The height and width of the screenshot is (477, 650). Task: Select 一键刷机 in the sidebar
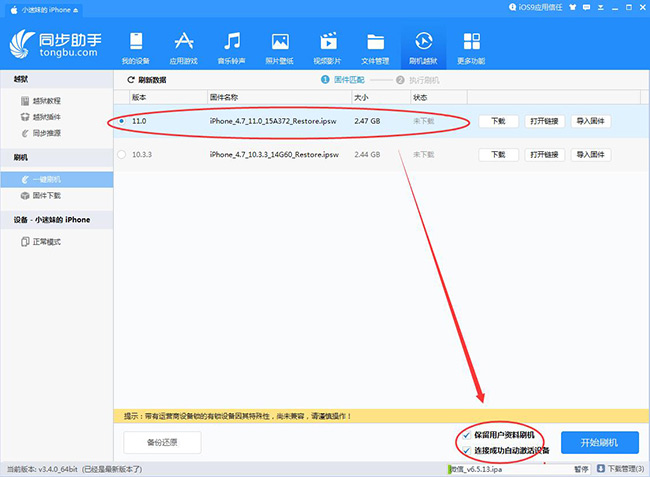[x=57, y=179]
